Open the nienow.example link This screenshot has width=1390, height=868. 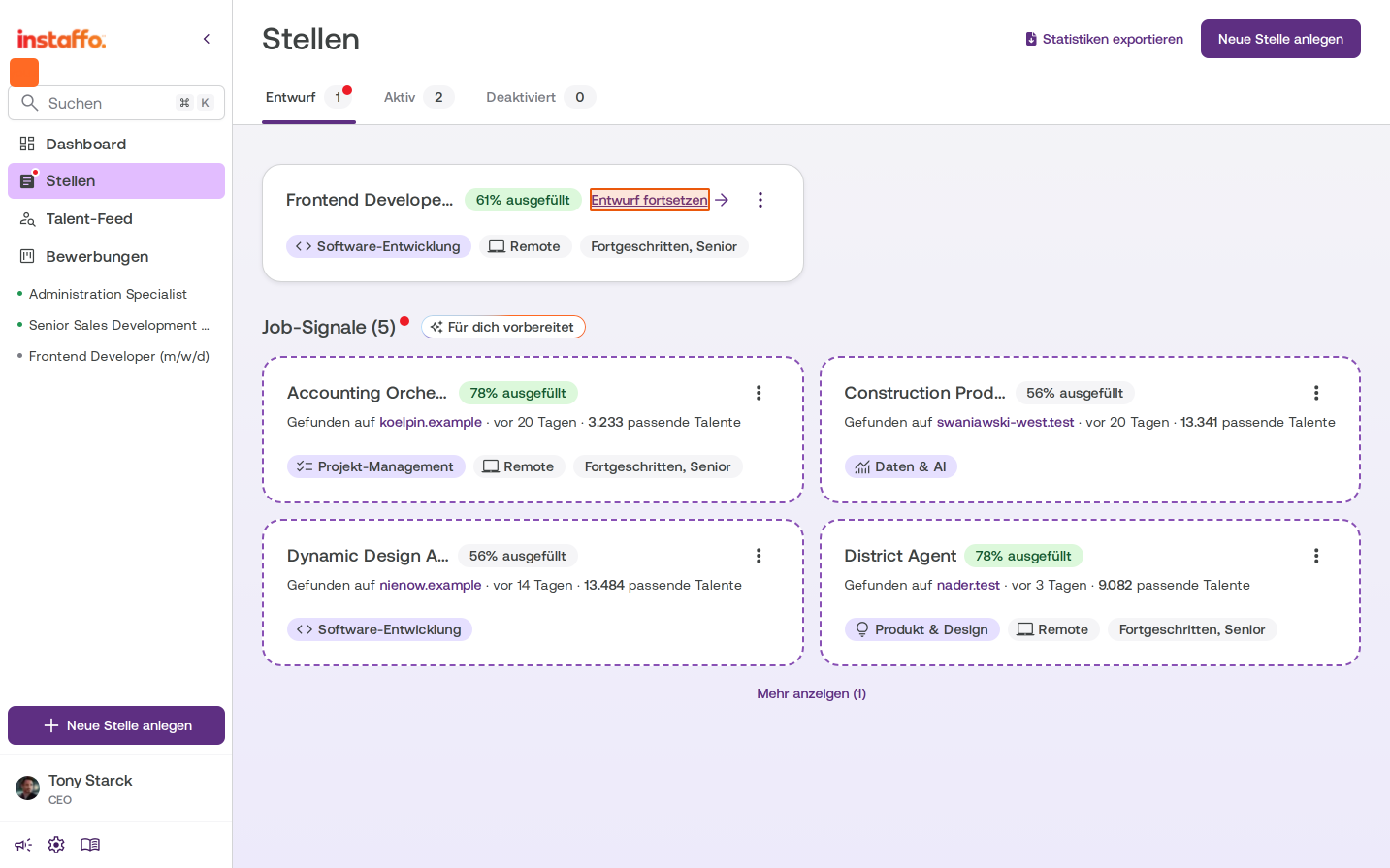431,585
